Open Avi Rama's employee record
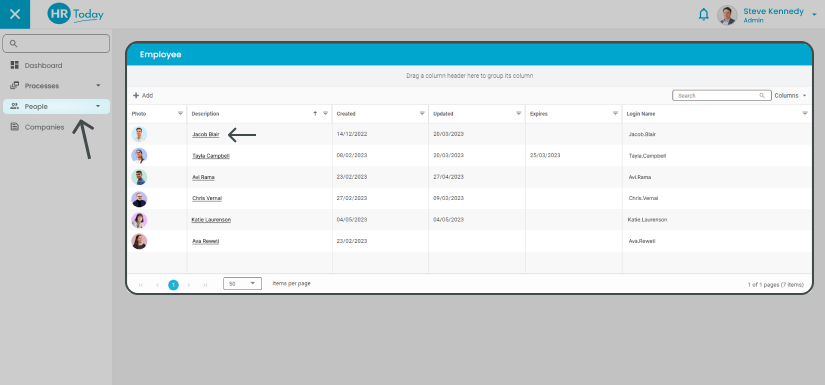Image resolution: width=825 pixels, height=385 pixels. [x=203, y=177]
